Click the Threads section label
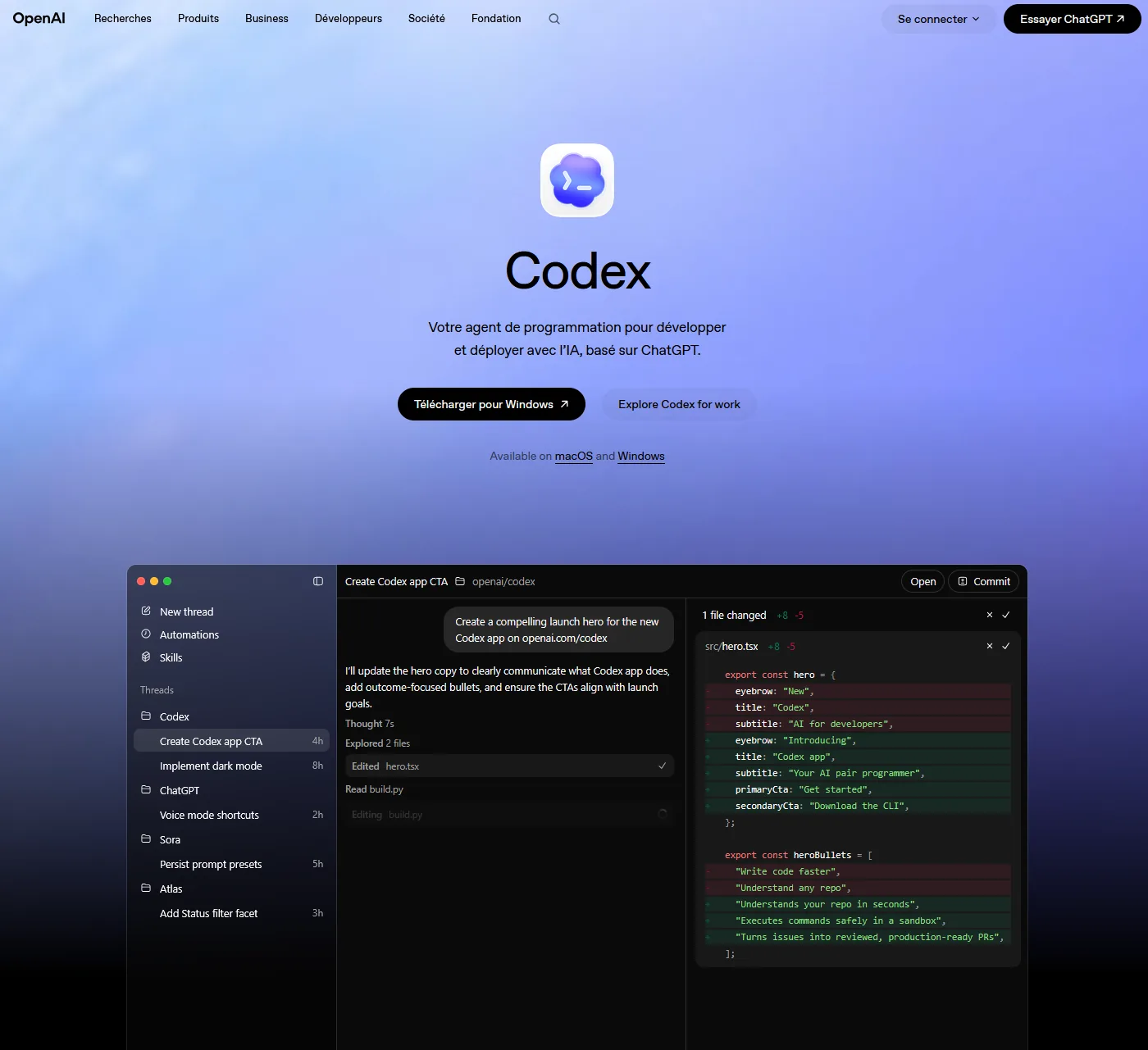Screen dimensions: 1148x1050 (x=157, y=690)
